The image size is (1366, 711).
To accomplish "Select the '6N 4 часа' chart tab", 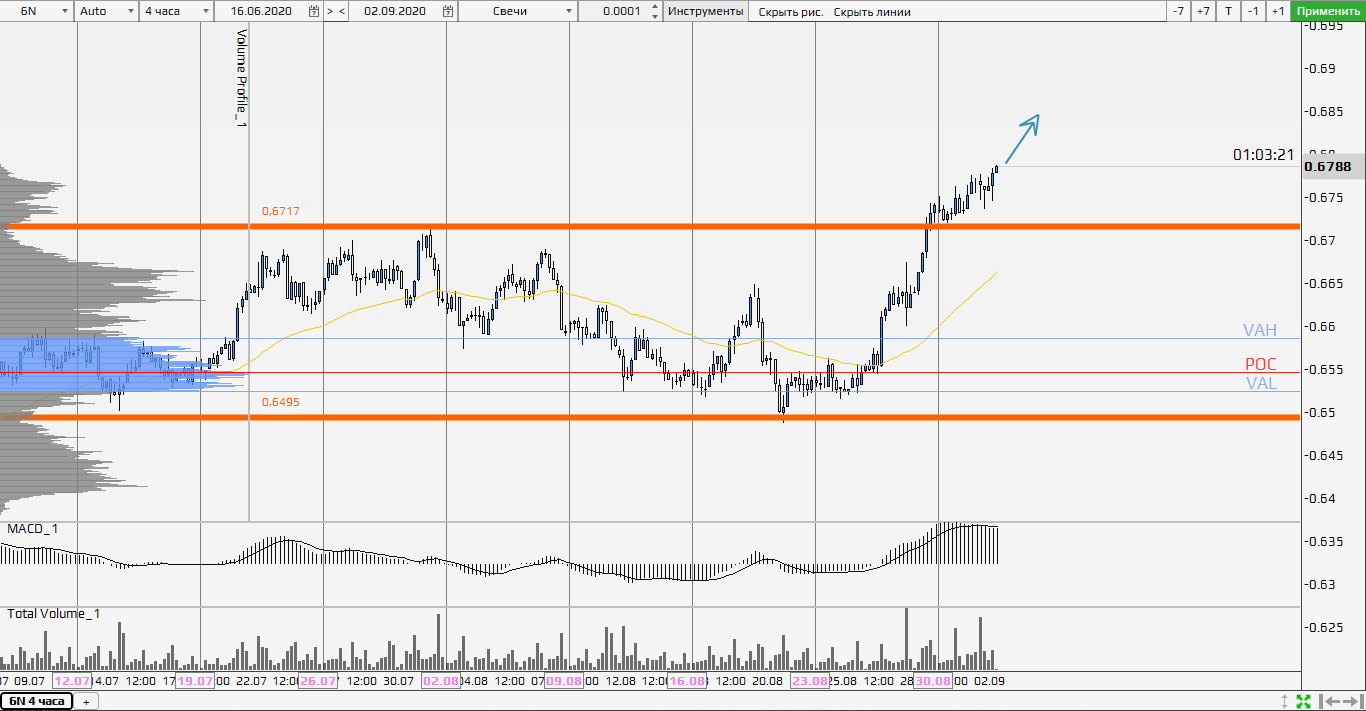I will point(36,701).
